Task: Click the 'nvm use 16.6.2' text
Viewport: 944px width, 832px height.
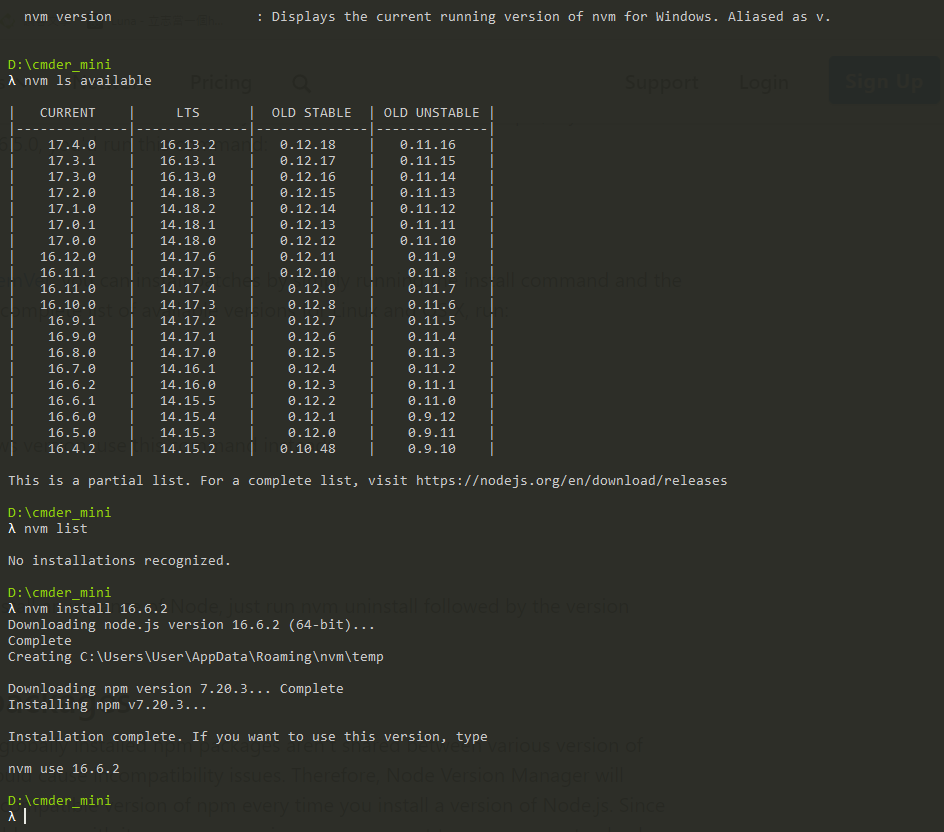Action: pyautogui.click(x=64, y=768)
